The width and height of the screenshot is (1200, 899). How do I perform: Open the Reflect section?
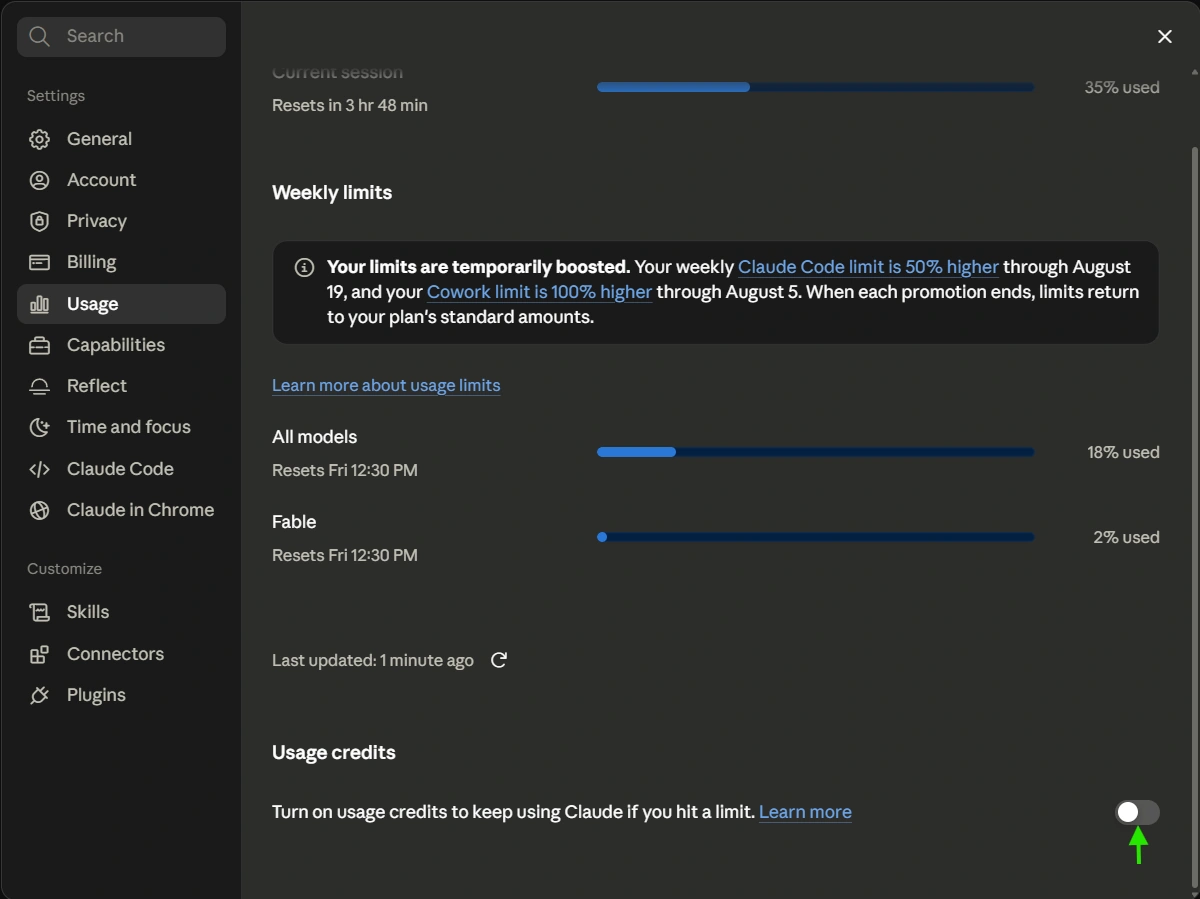click(x=121, y=386)
